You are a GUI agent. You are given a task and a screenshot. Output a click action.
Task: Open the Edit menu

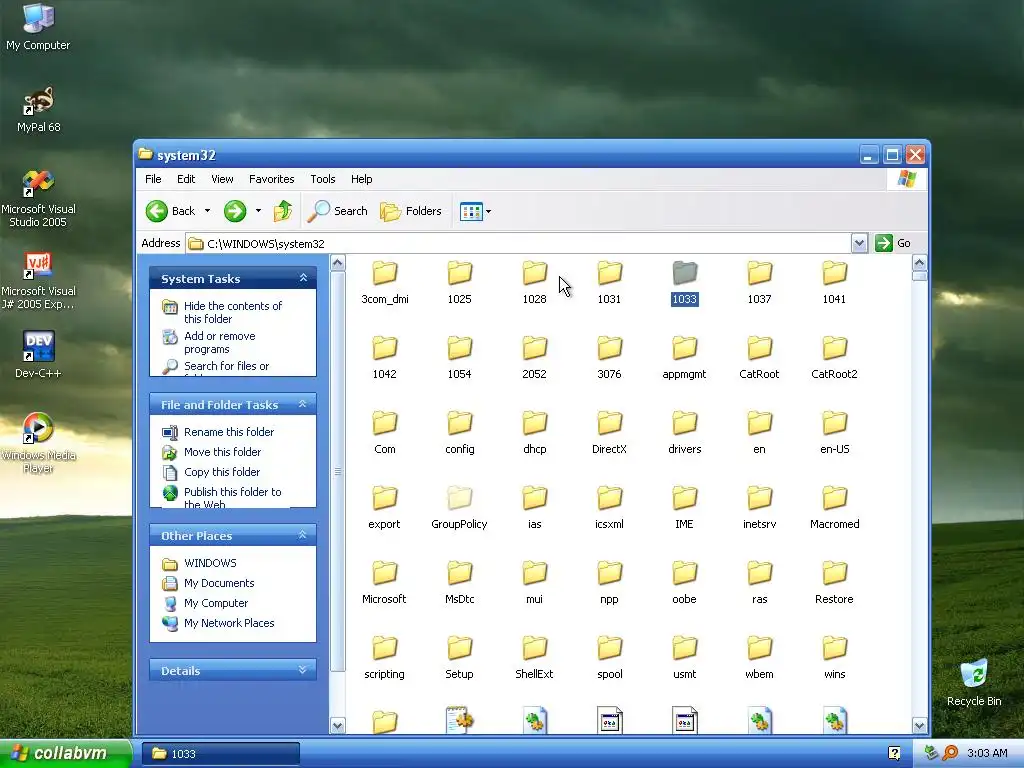pos(185,179)
